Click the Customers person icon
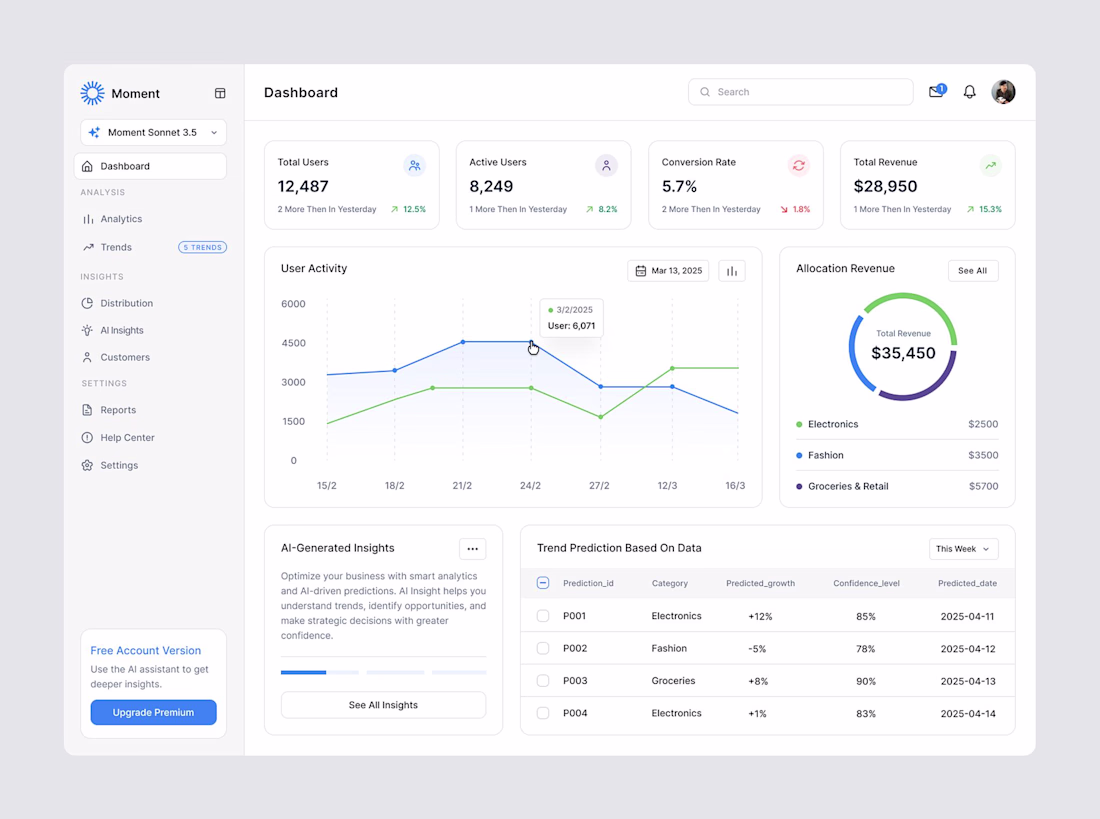 pos(87,357)
